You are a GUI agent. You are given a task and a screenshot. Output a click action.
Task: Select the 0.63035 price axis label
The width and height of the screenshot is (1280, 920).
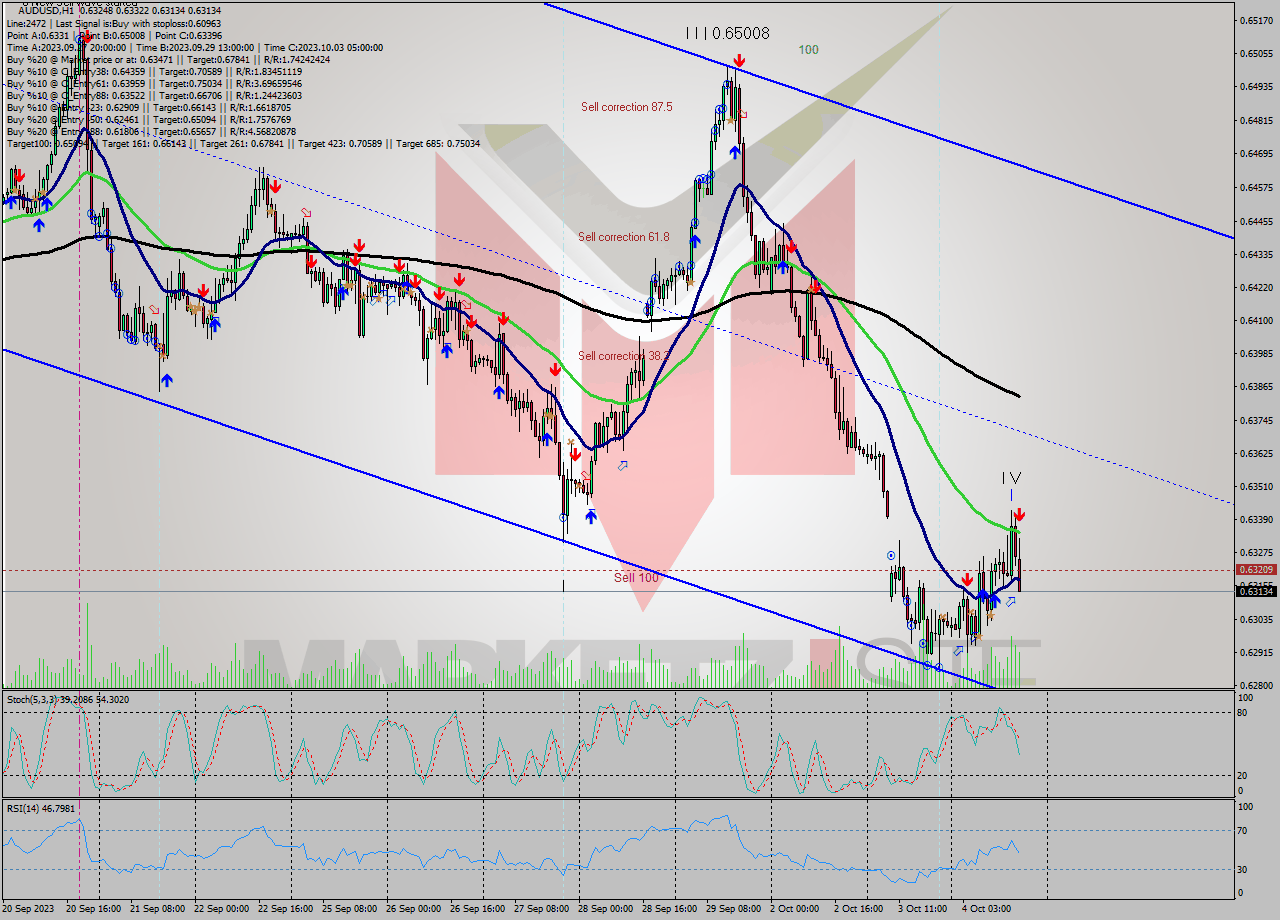click(x=1256, y=619)
